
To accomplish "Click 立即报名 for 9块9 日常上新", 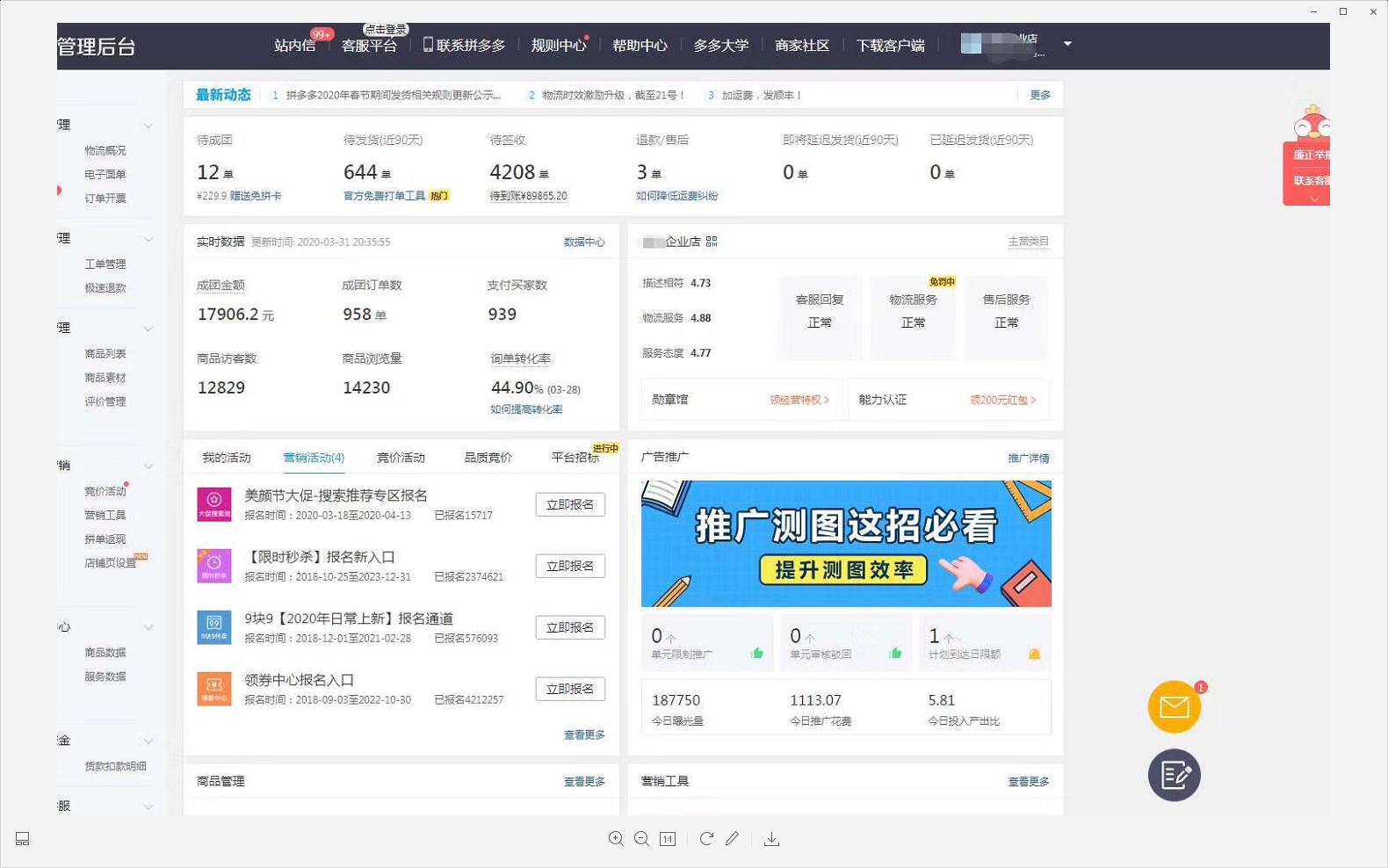I will 570,627.
